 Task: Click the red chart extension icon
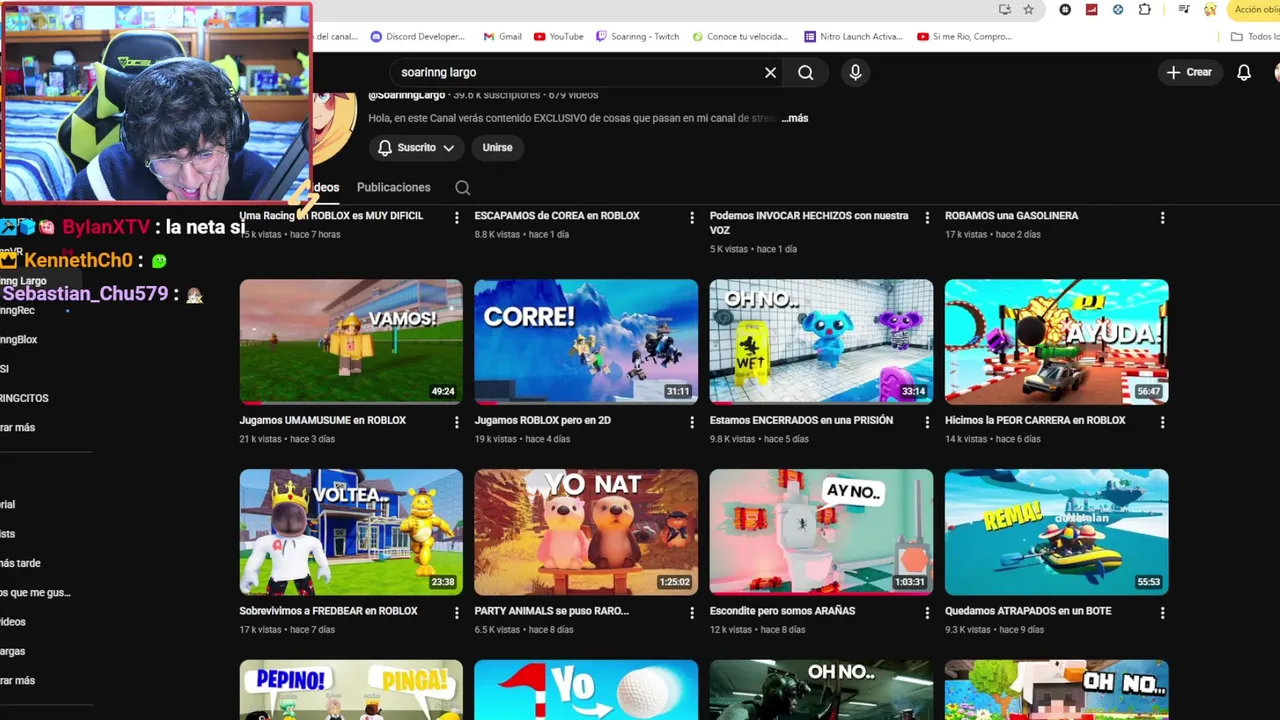[1092, 9]
